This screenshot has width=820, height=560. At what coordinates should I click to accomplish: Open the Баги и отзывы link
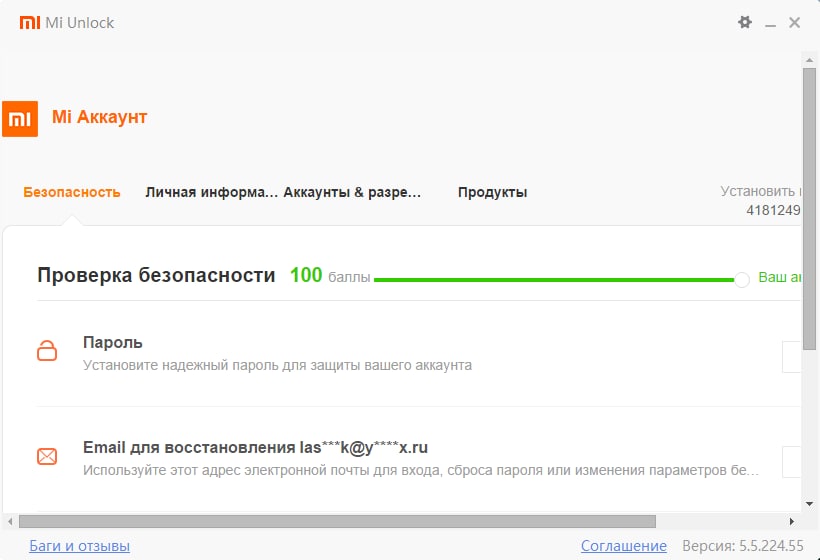tap(79, 546)
